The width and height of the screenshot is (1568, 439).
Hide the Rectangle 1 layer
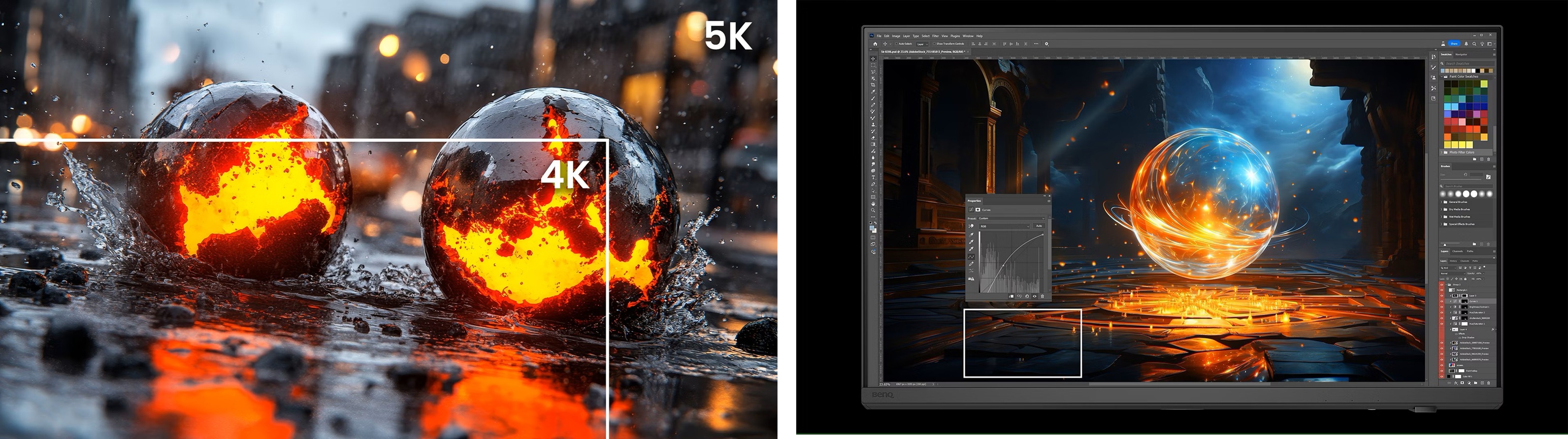pyautogui.click(x=1442, y=291)
